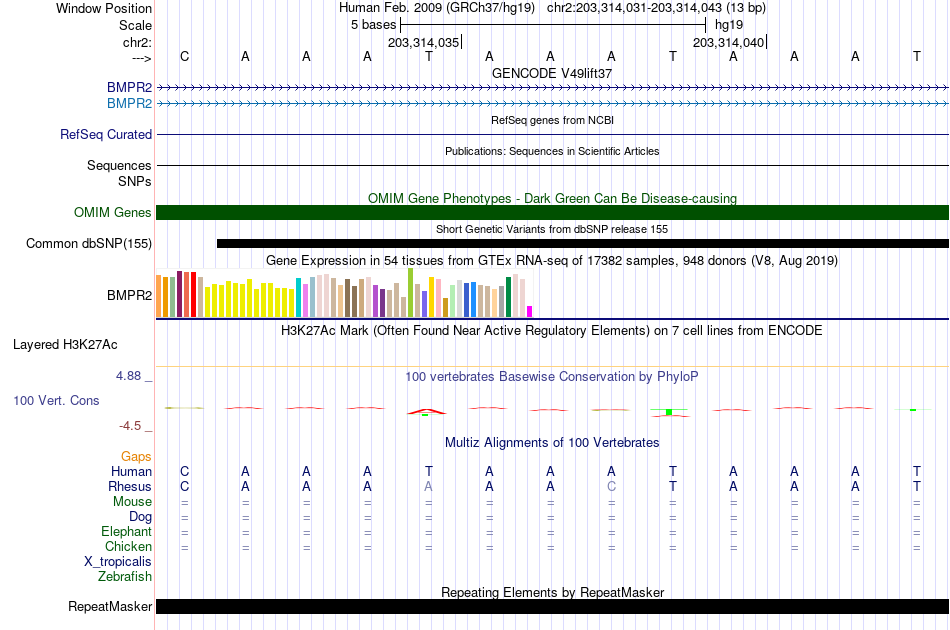Click base C in the chr2 sequence row
Viewport: 950px width, 630px height.
point(185,56)
